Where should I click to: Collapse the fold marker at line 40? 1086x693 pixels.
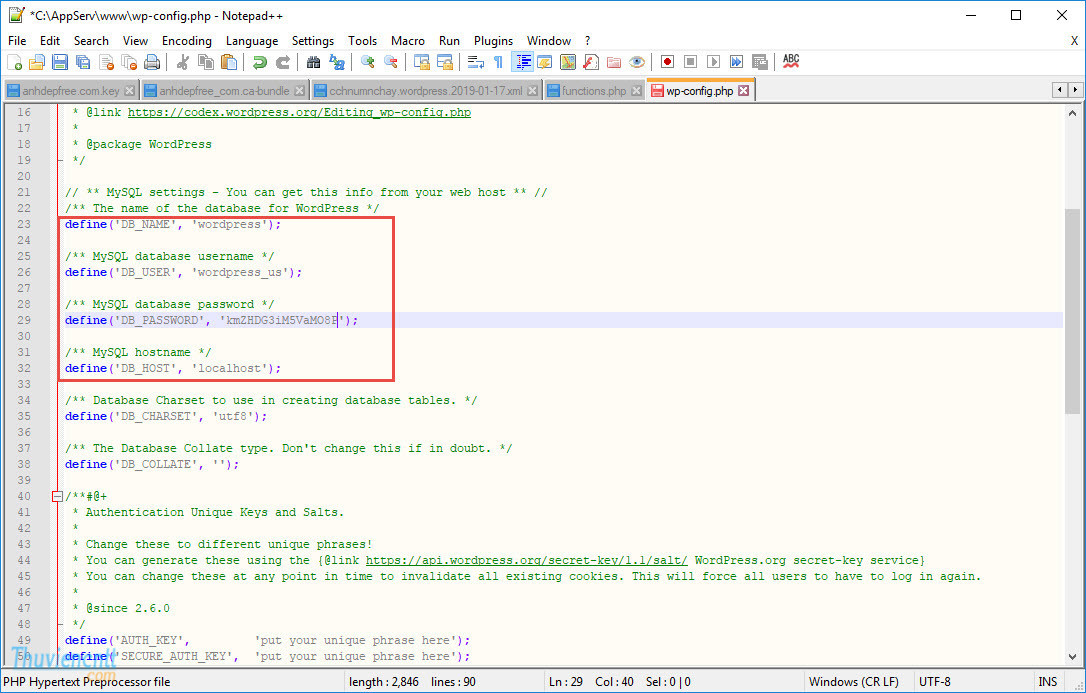pos(57,496)
